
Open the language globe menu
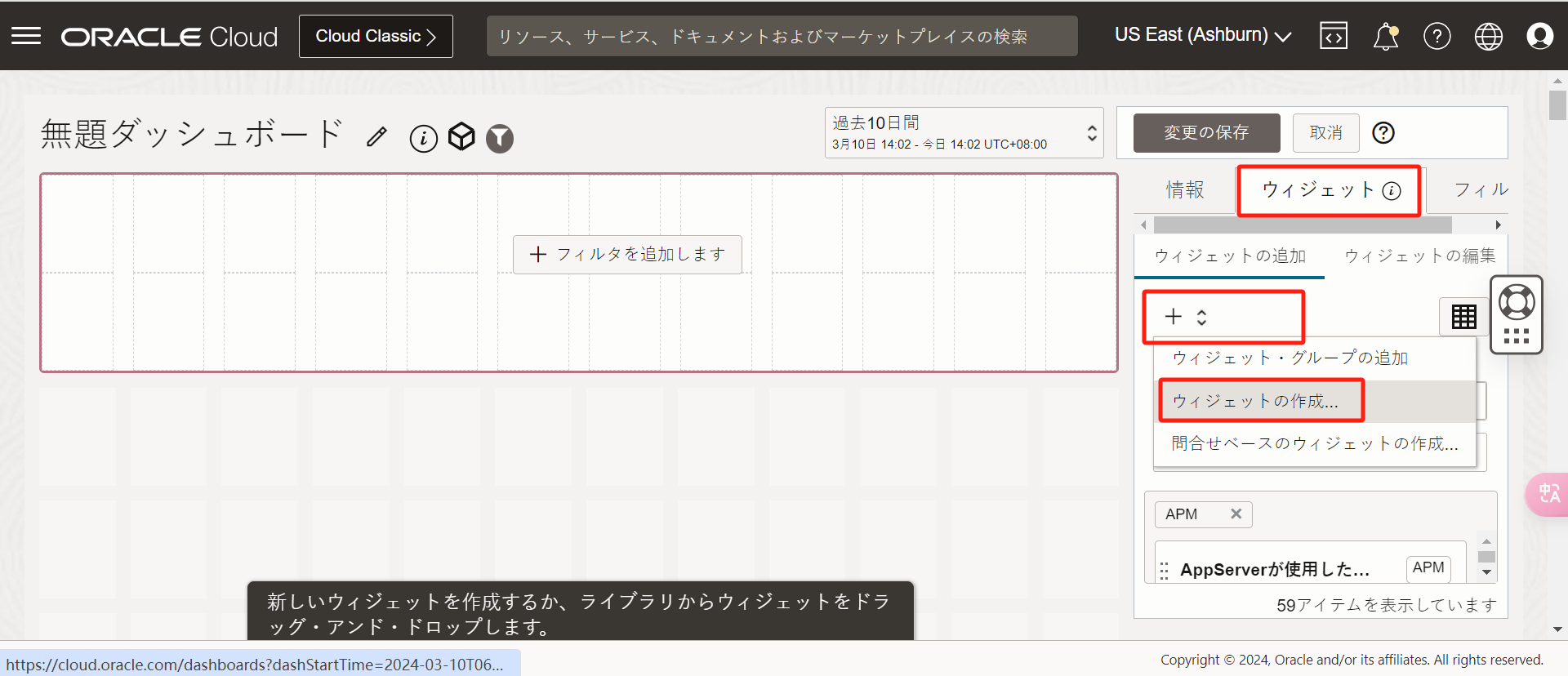click(1488, 36)
